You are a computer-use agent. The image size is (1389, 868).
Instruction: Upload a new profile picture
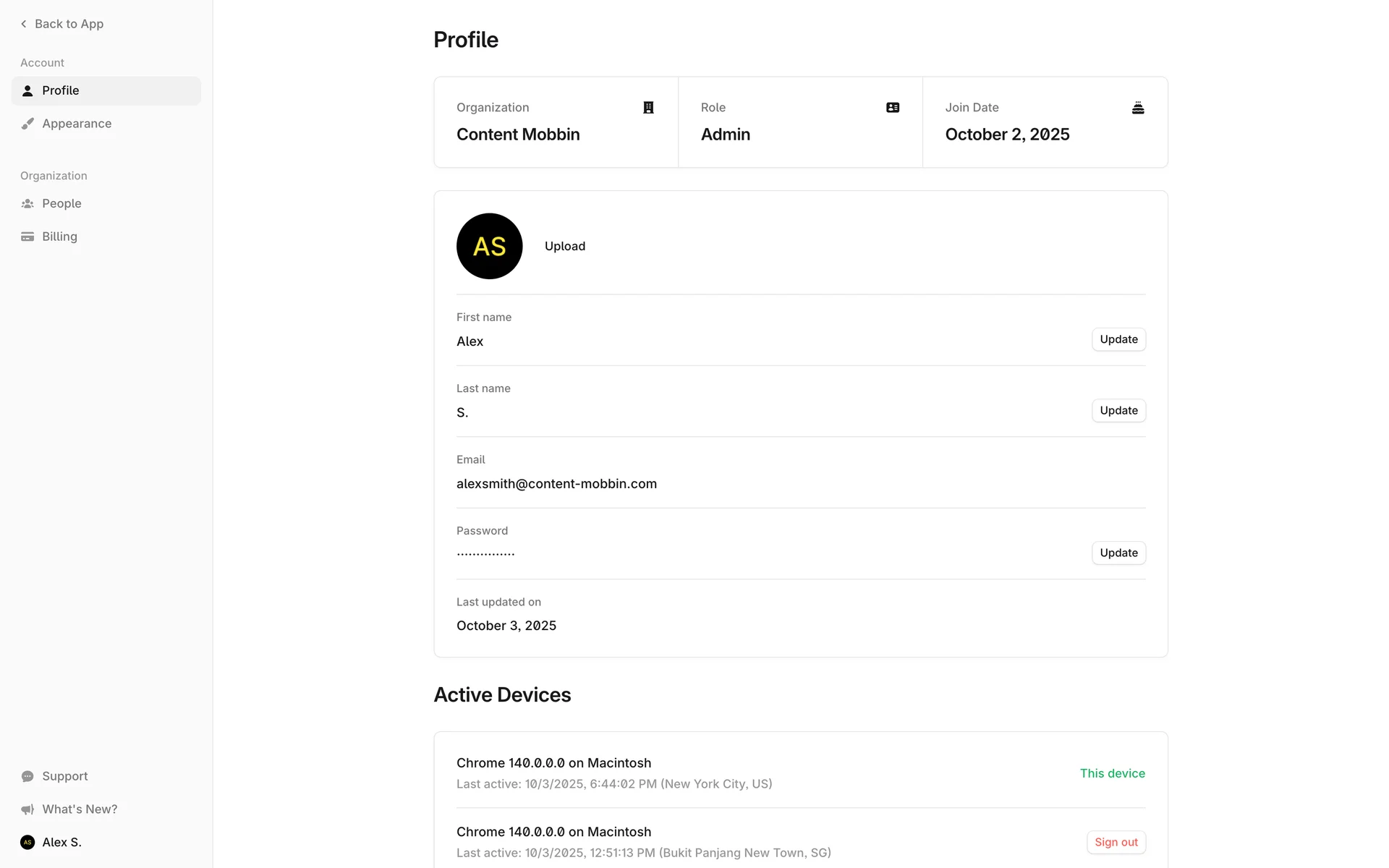[x=564, y=246]
